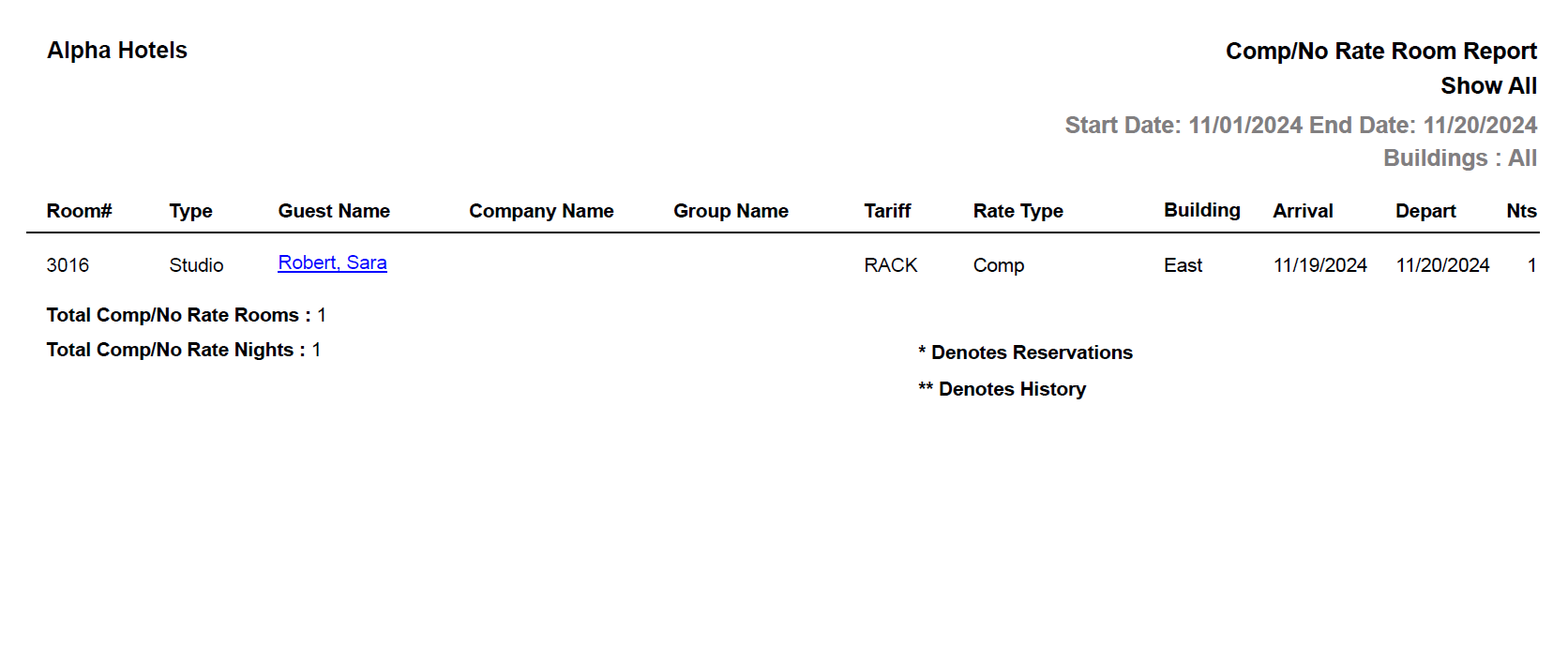Click room number 3016 in the row

(x=68, y=265)
